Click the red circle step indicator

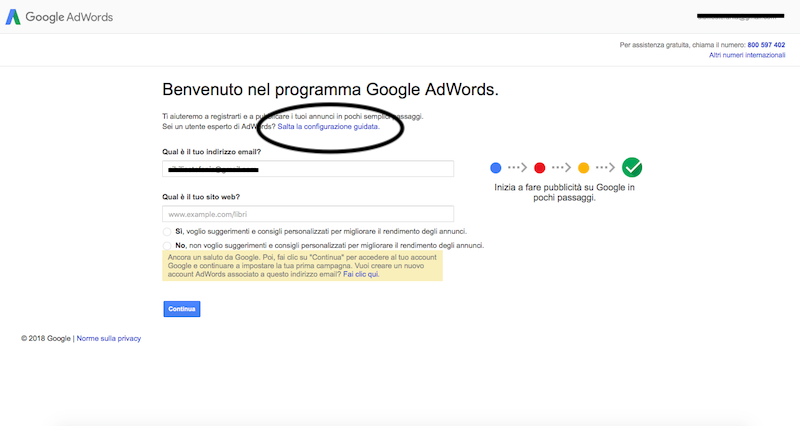point(539,168)
